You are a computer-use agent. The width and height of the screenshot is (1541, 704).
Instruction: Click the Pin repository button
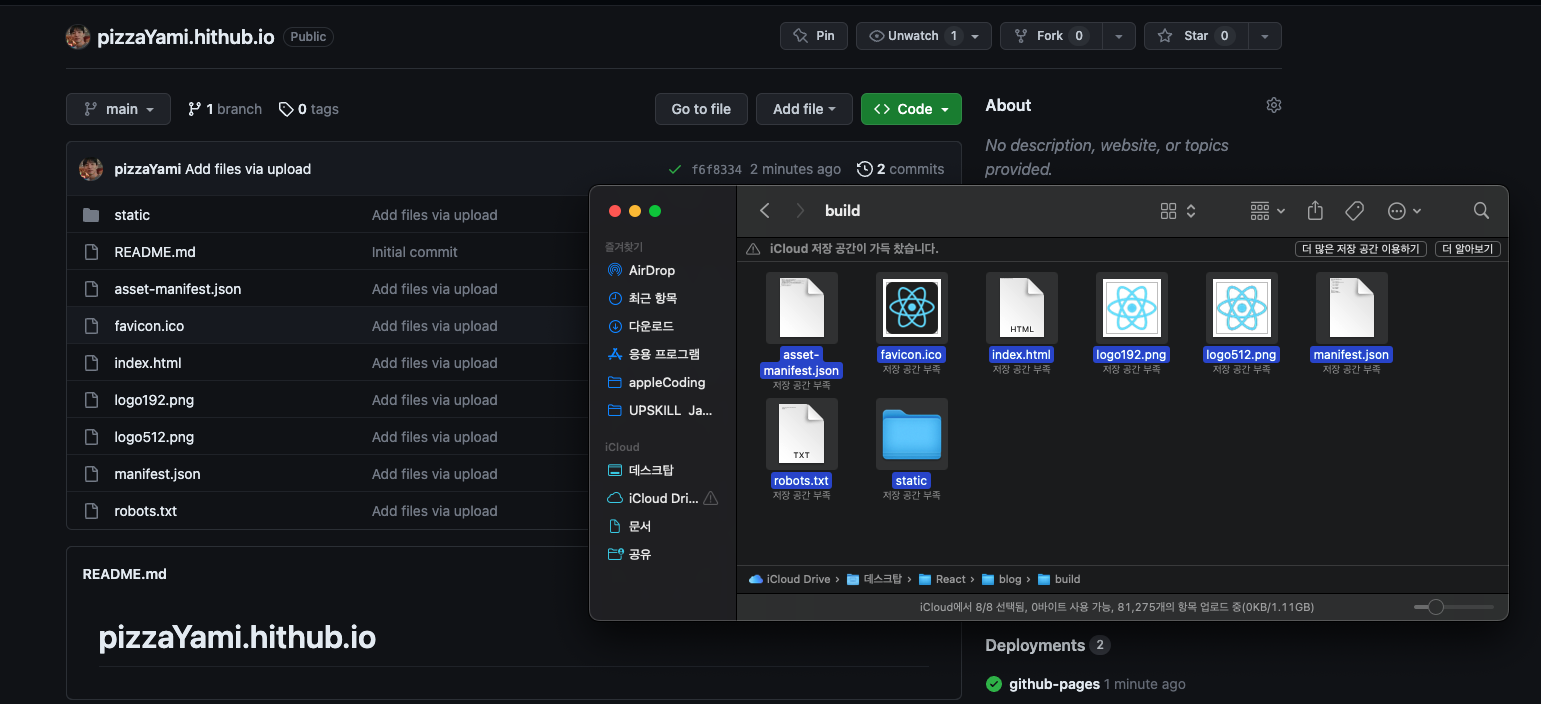813,36
